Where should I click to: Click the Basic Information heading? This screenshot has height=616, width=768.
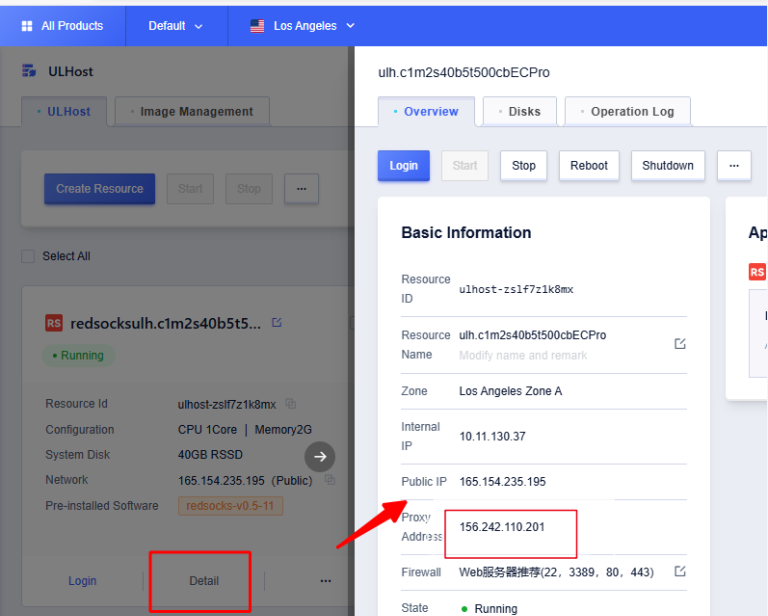(466, 233)
